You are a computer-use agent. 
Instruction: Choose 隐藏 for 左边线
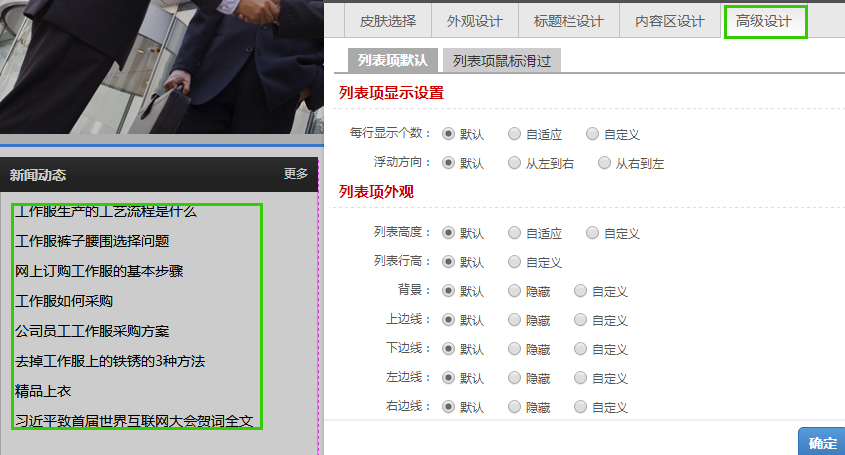[515, 378]
